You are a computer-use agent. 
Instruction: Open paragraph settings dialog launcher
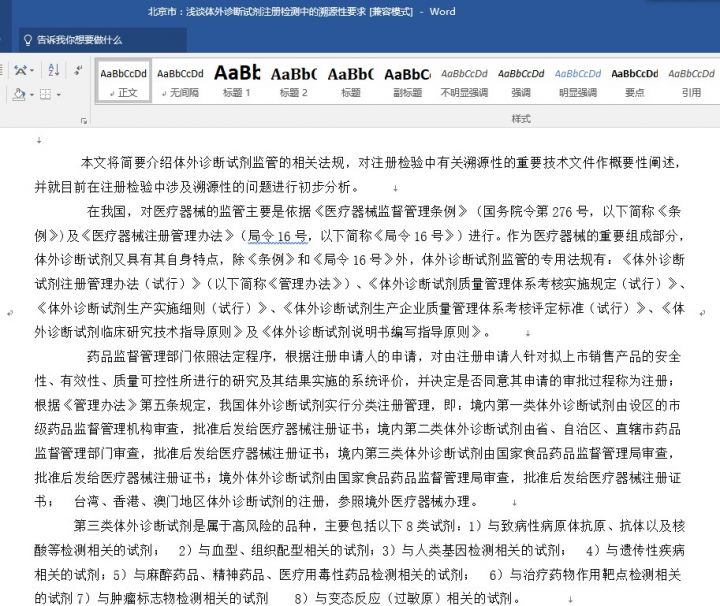click(84, 119)
